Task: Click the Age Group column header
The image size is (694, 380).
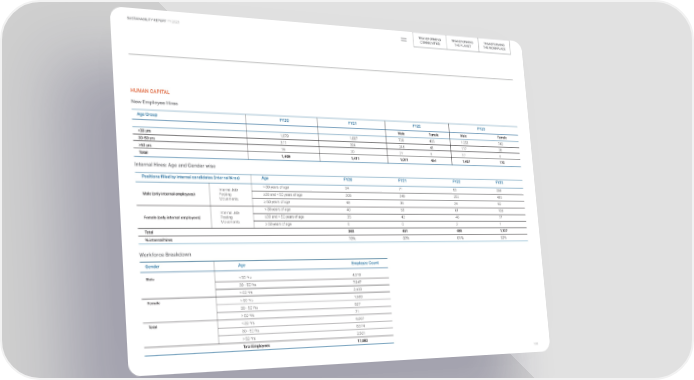Action: click(147, 114)
